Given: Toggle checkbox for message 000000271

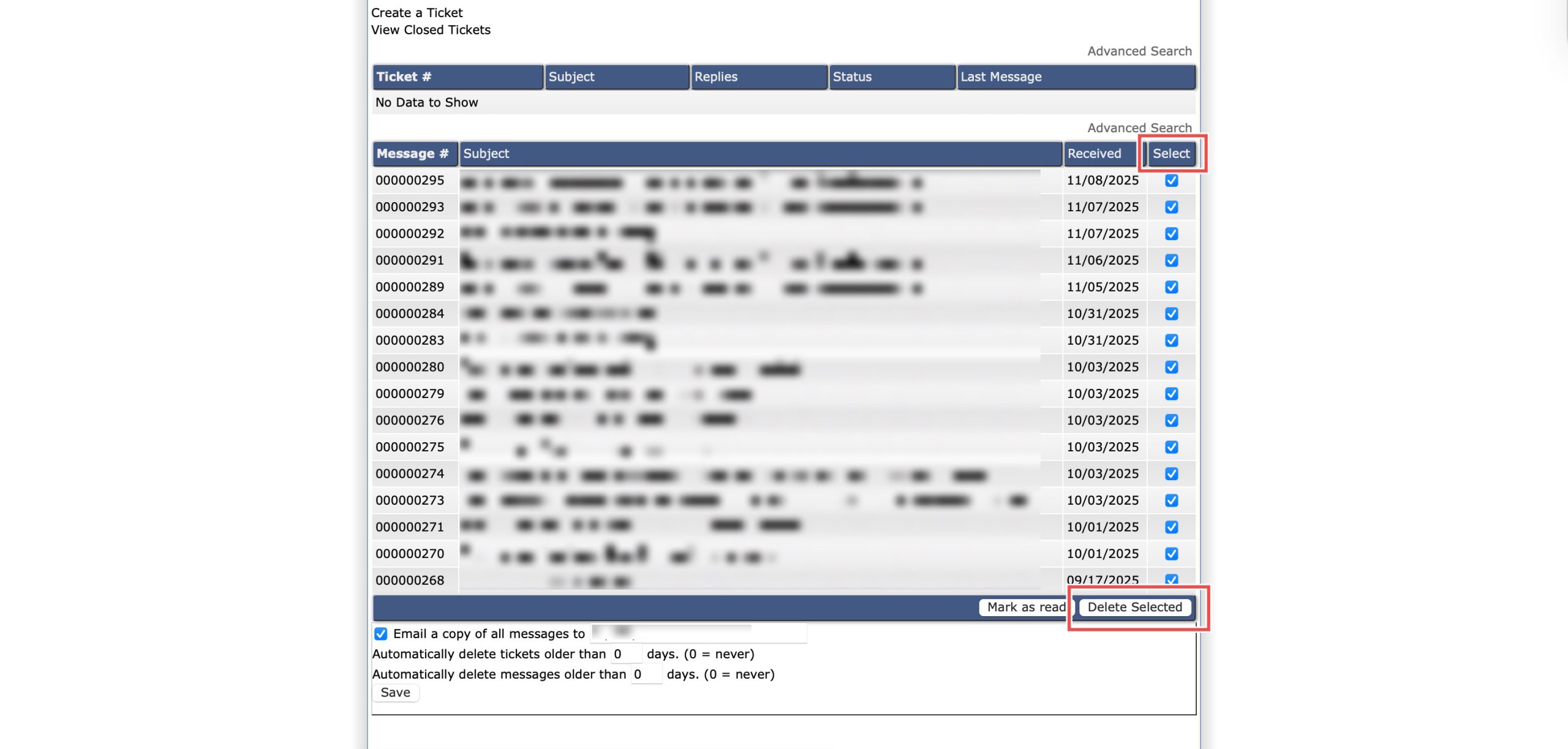Looking at the screenshot, I should point(1171,527).
